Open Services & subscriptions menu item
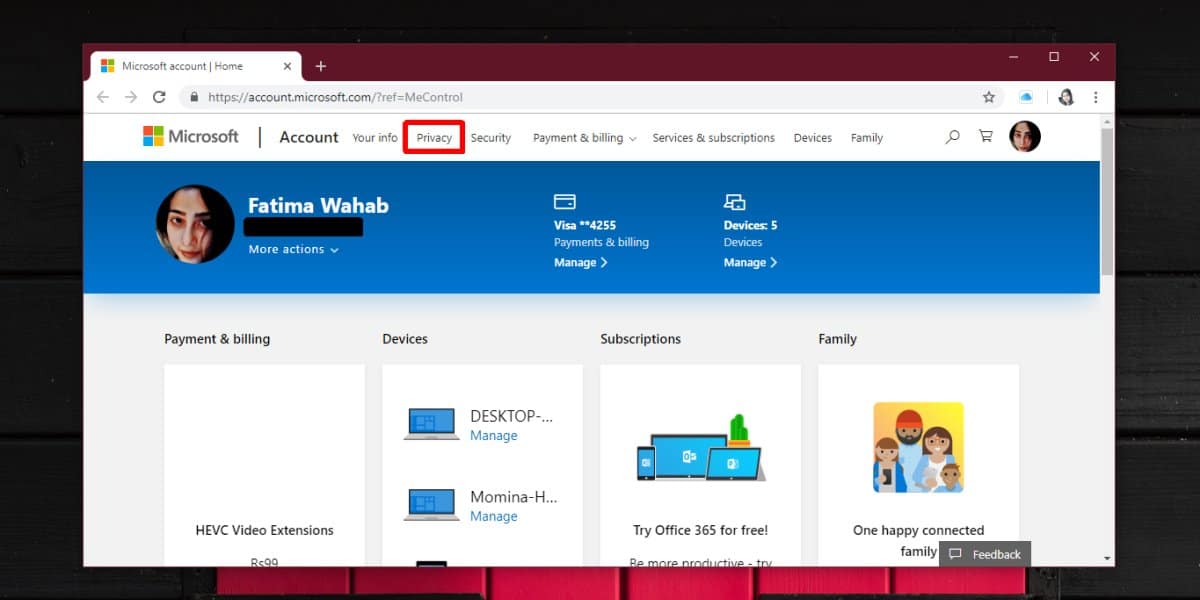 tap(714, 138)
